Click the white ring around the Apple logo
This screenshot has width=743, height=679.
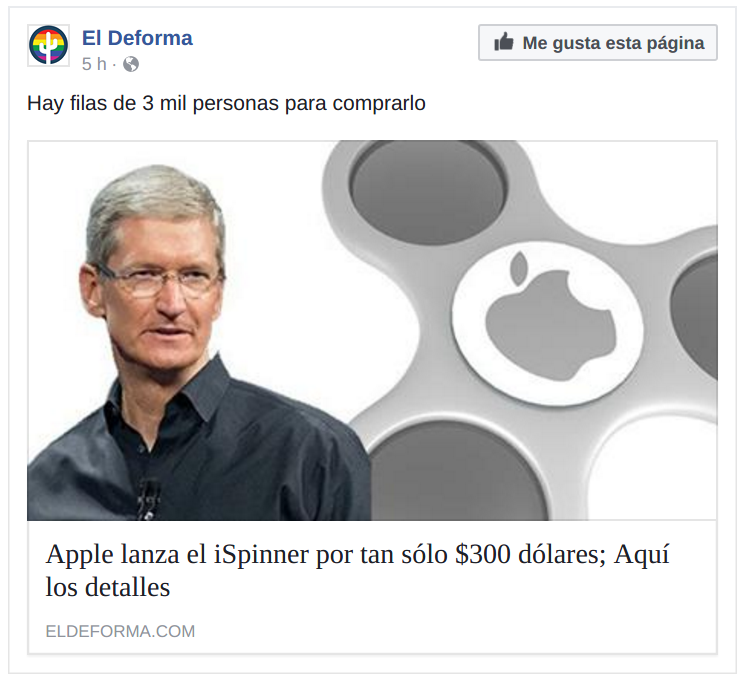pos(548,324)
